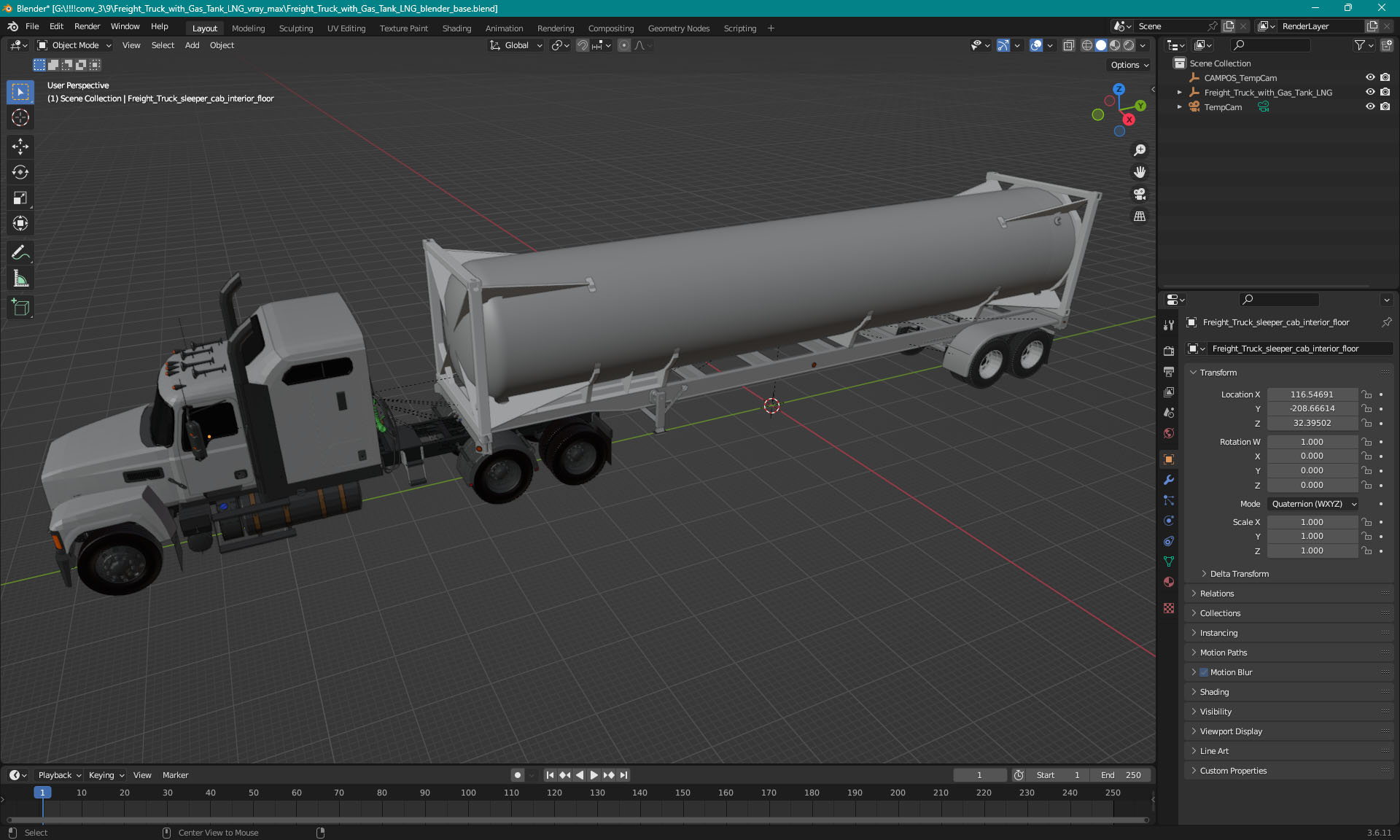Choose the Add Cube tool
The width and height of the screenshot is (1400, 840).
[x=20, y=308]
